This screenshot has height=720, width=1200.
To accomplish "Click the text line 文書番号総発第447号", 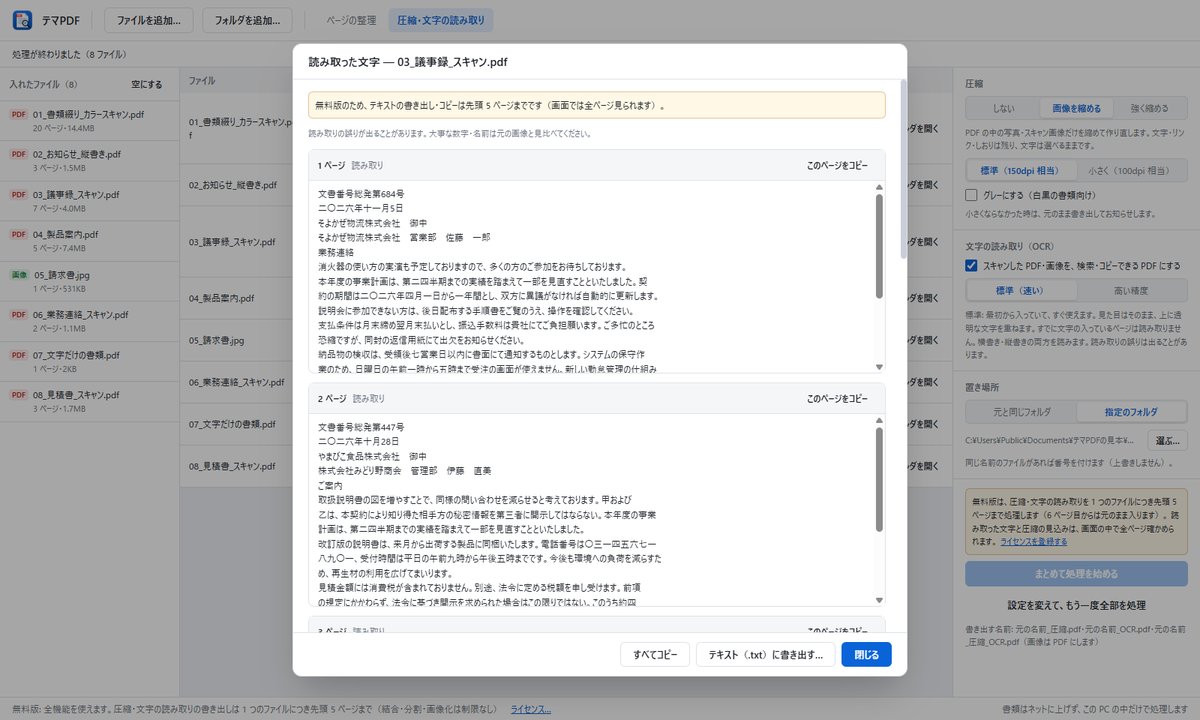I will (360, 427).
